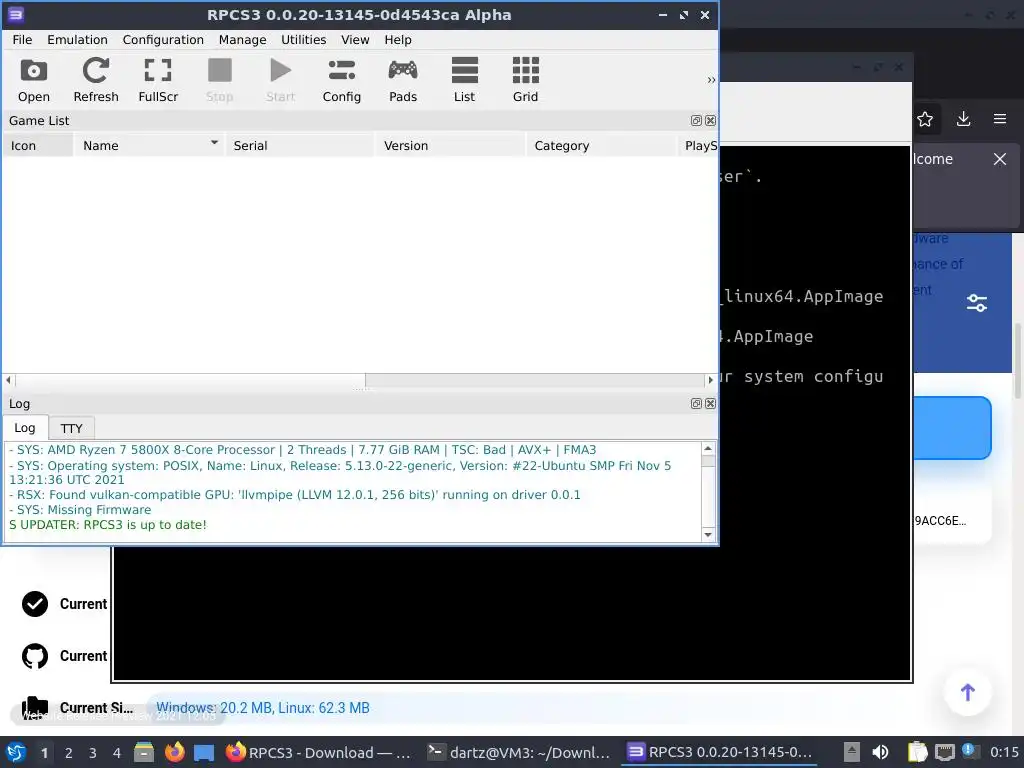The image size is (1024, 768).
Task: Open the File menu
Action: click(x=22, y=40)
